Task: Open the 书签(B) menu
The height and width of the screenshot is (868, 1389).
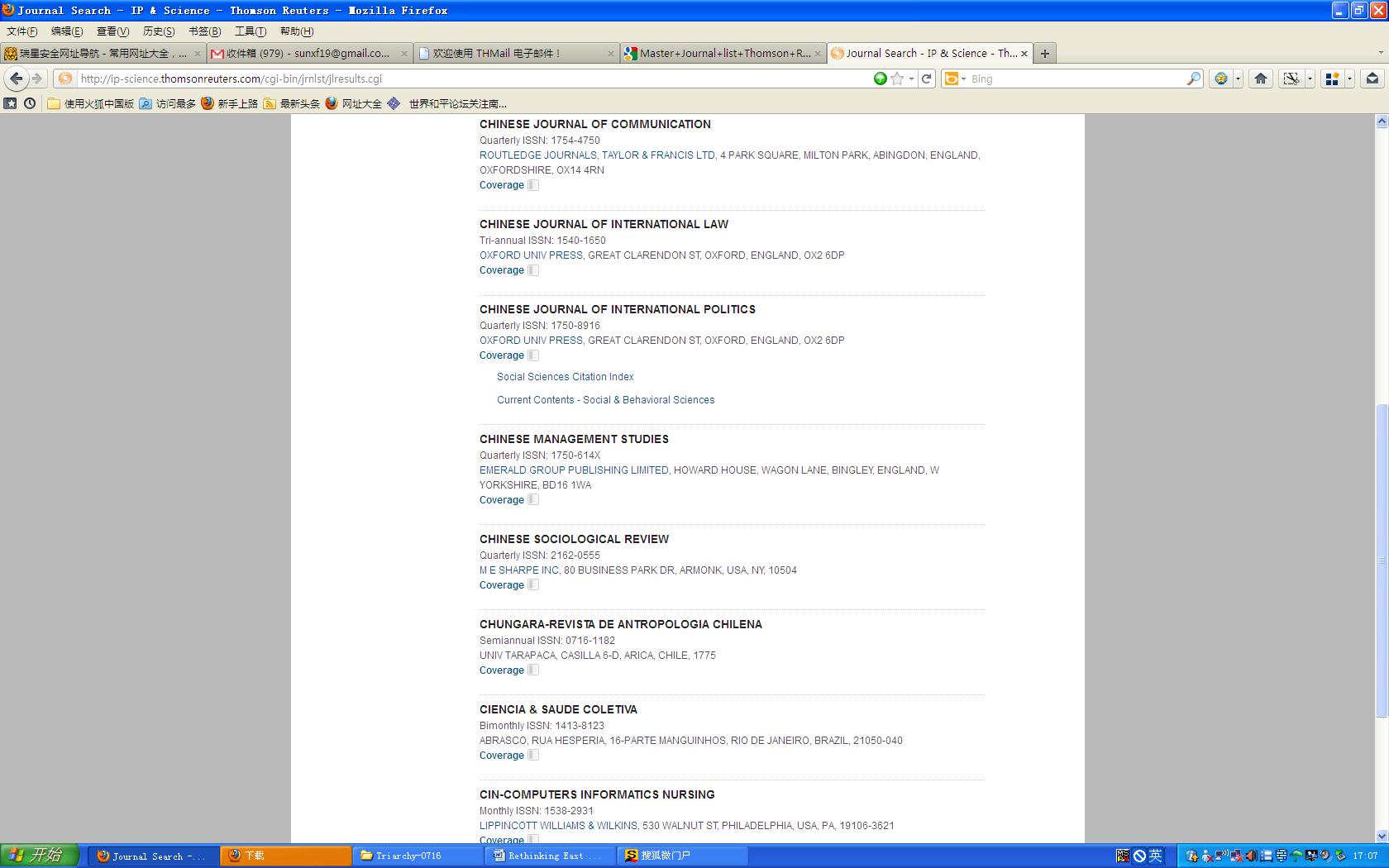Action: coord(204,31)
